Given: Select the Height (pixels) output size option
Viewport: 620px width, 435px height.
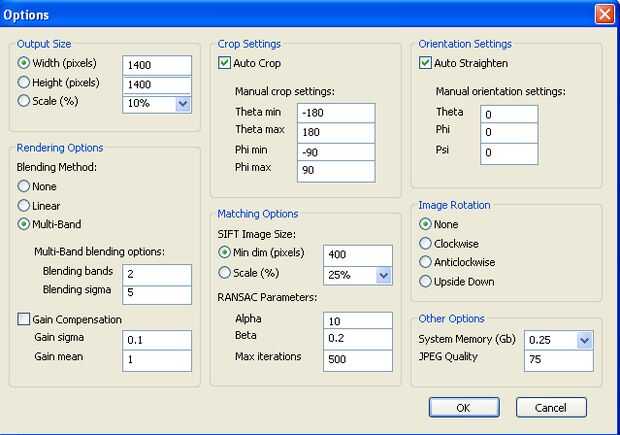Looking at the screenshot, I should pos(24,82).
